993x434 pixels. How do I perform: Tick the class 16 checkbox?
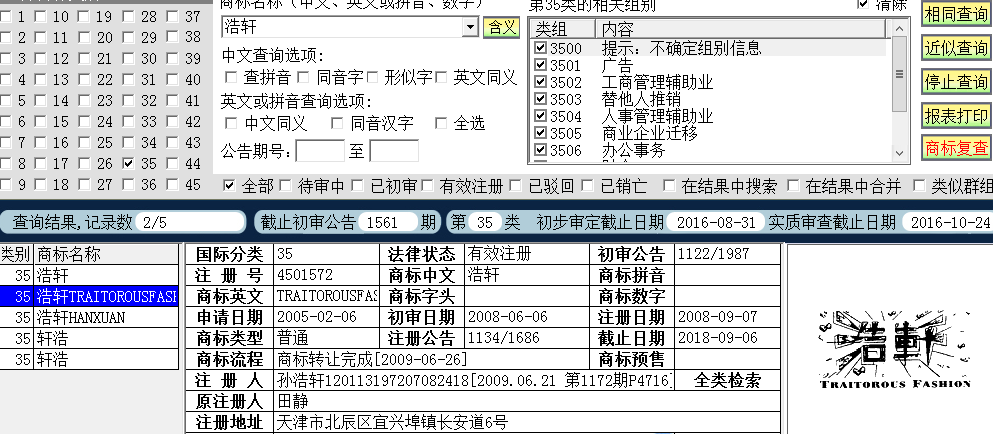coord(41,143)
